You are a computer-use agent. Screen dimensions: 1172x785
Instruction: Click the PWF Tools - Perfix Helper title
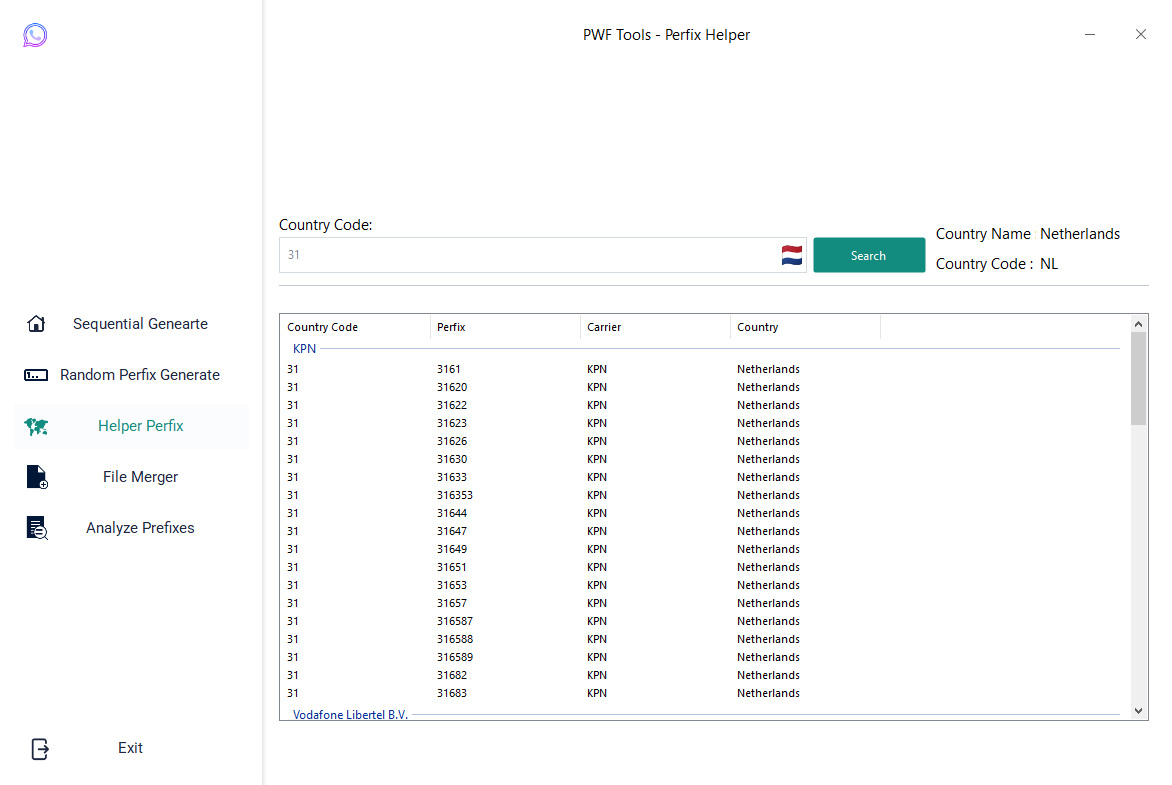click(x=666, y=35)
